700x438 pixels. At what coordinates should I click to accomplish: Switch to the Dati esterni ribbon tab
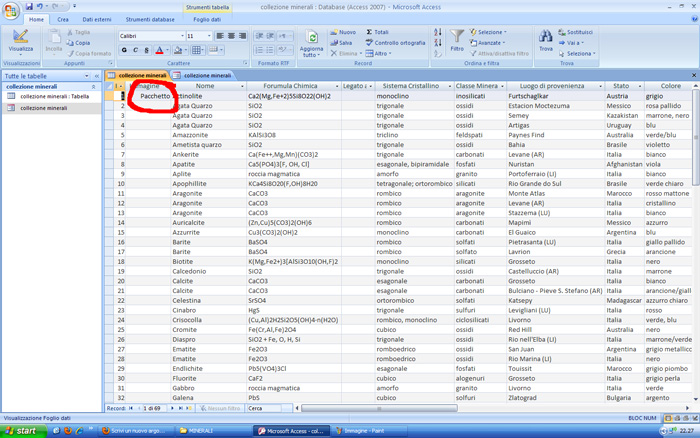[97, 20]
